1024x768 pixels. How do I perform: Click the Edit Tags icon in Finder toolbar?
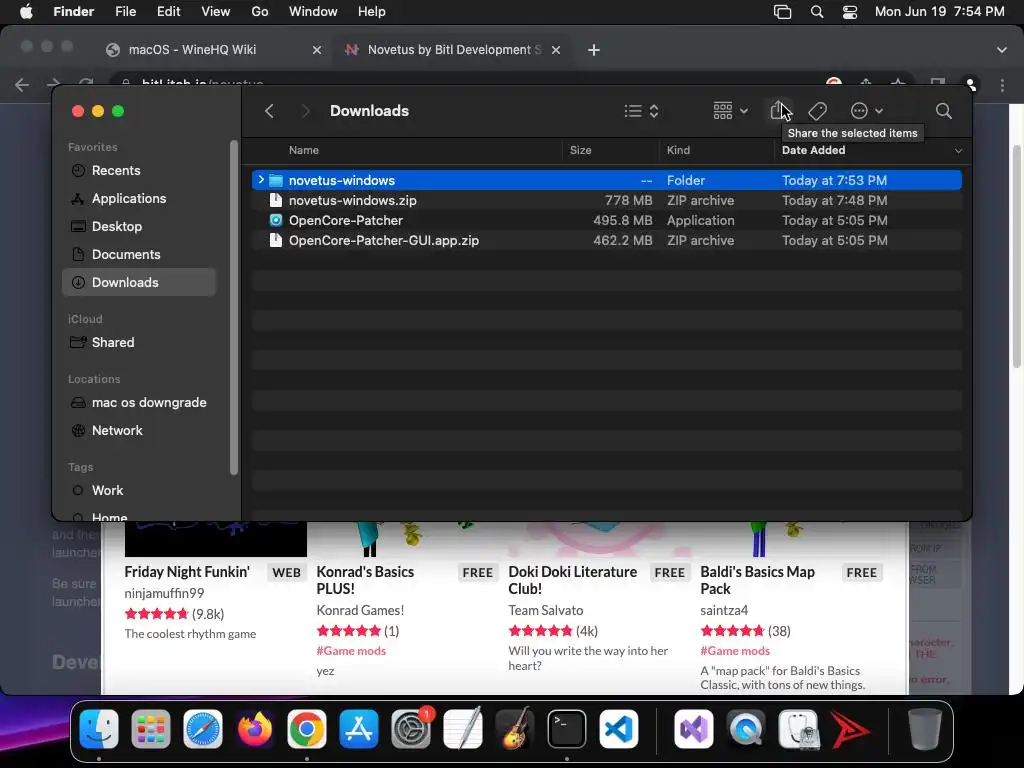pos(817,111)
